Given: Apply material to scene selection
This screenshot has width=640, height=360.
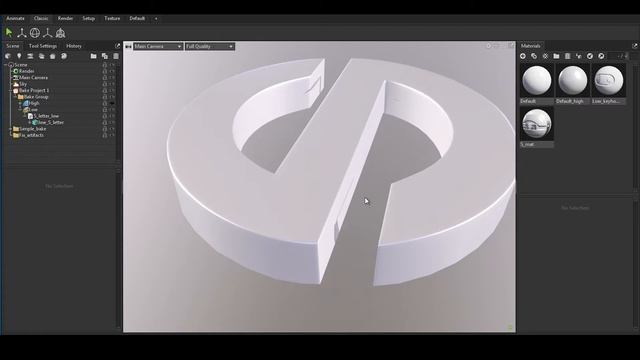Looking at the screenshot, I should 578,56.
